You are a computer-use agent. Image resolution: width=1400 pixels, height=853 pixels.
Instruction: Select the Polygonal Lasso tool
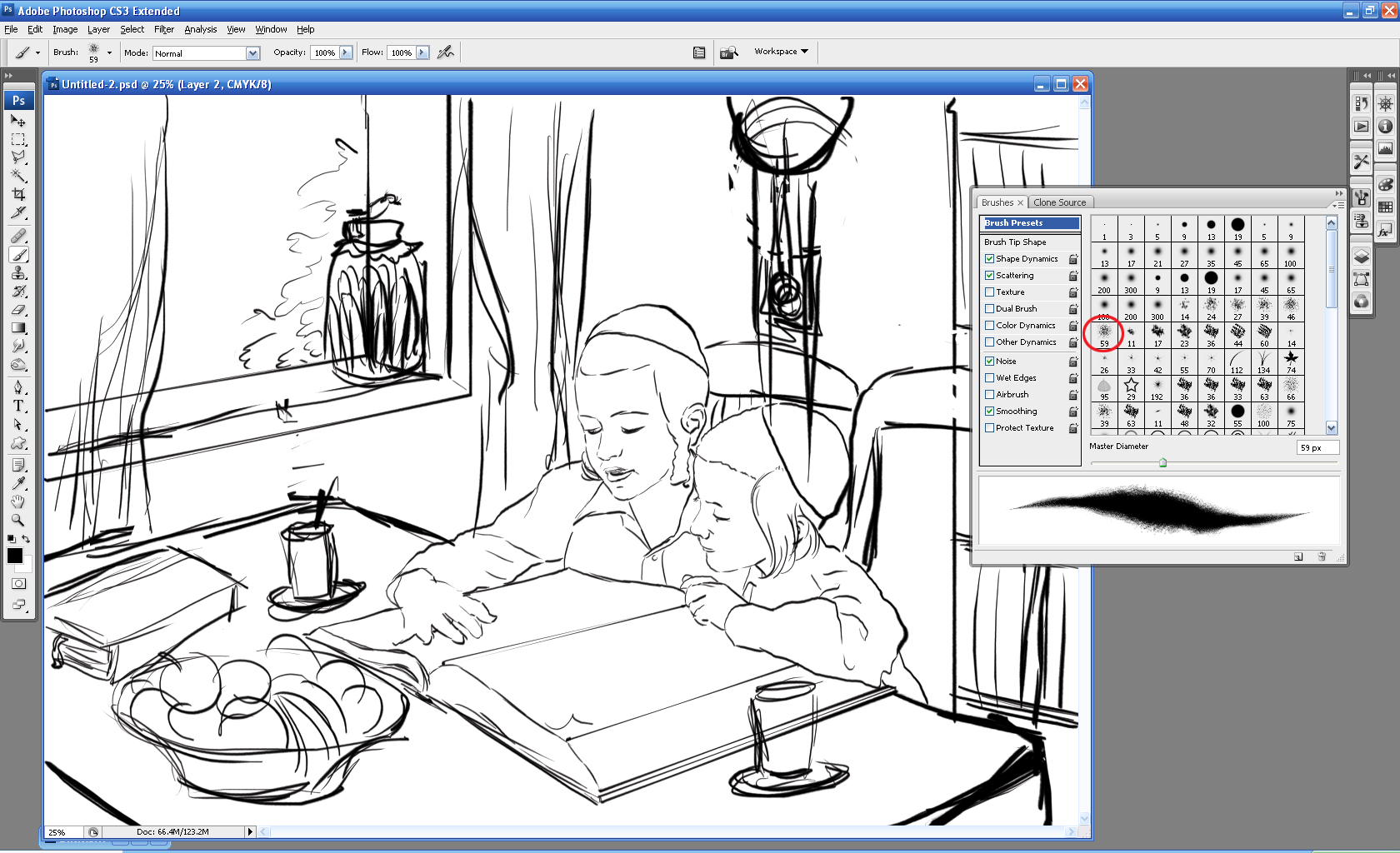pos(17,157)
